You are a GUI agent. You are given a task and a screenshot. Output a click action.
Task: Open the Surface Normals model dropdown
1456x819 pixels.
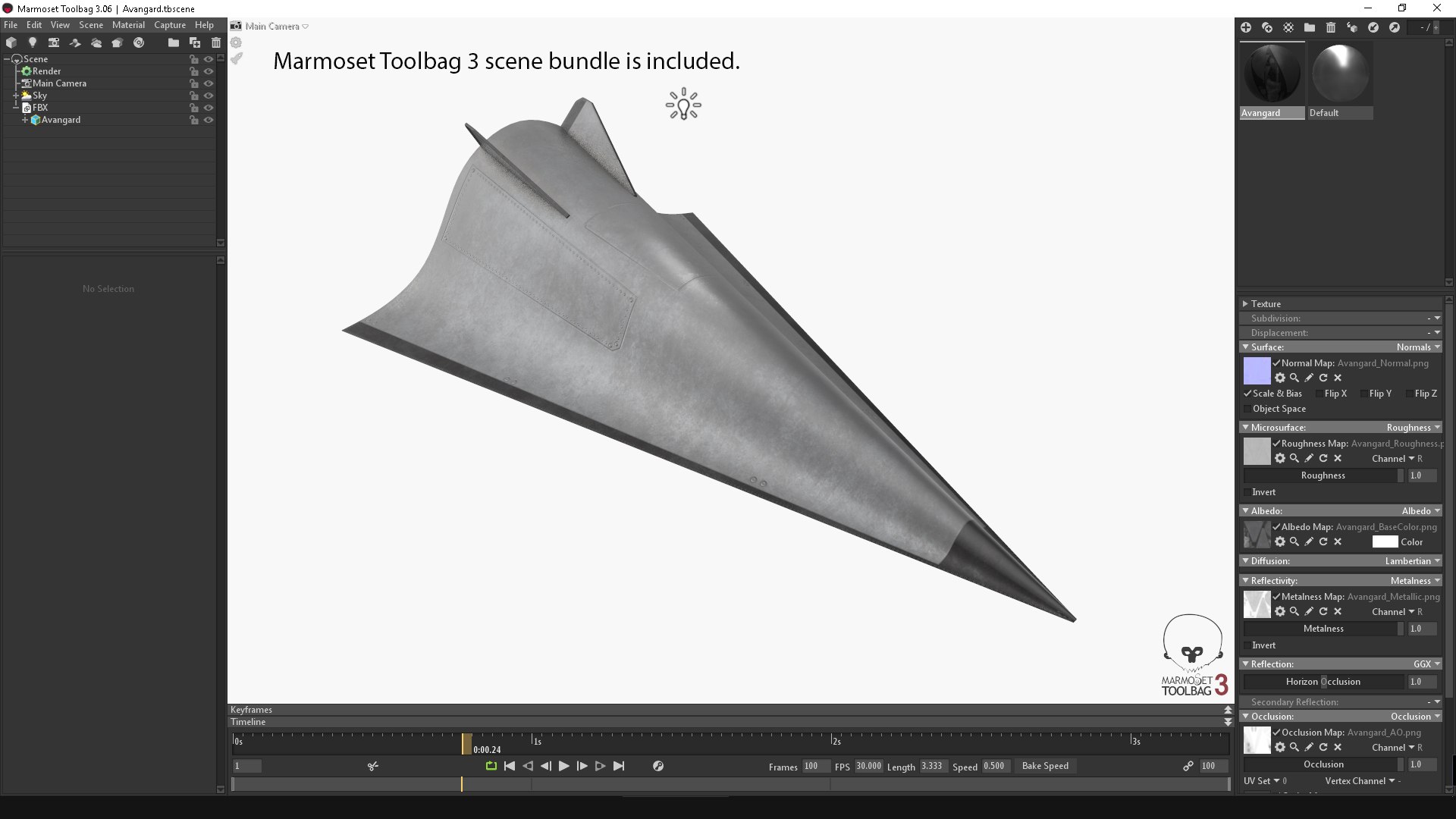(1418, 347)
